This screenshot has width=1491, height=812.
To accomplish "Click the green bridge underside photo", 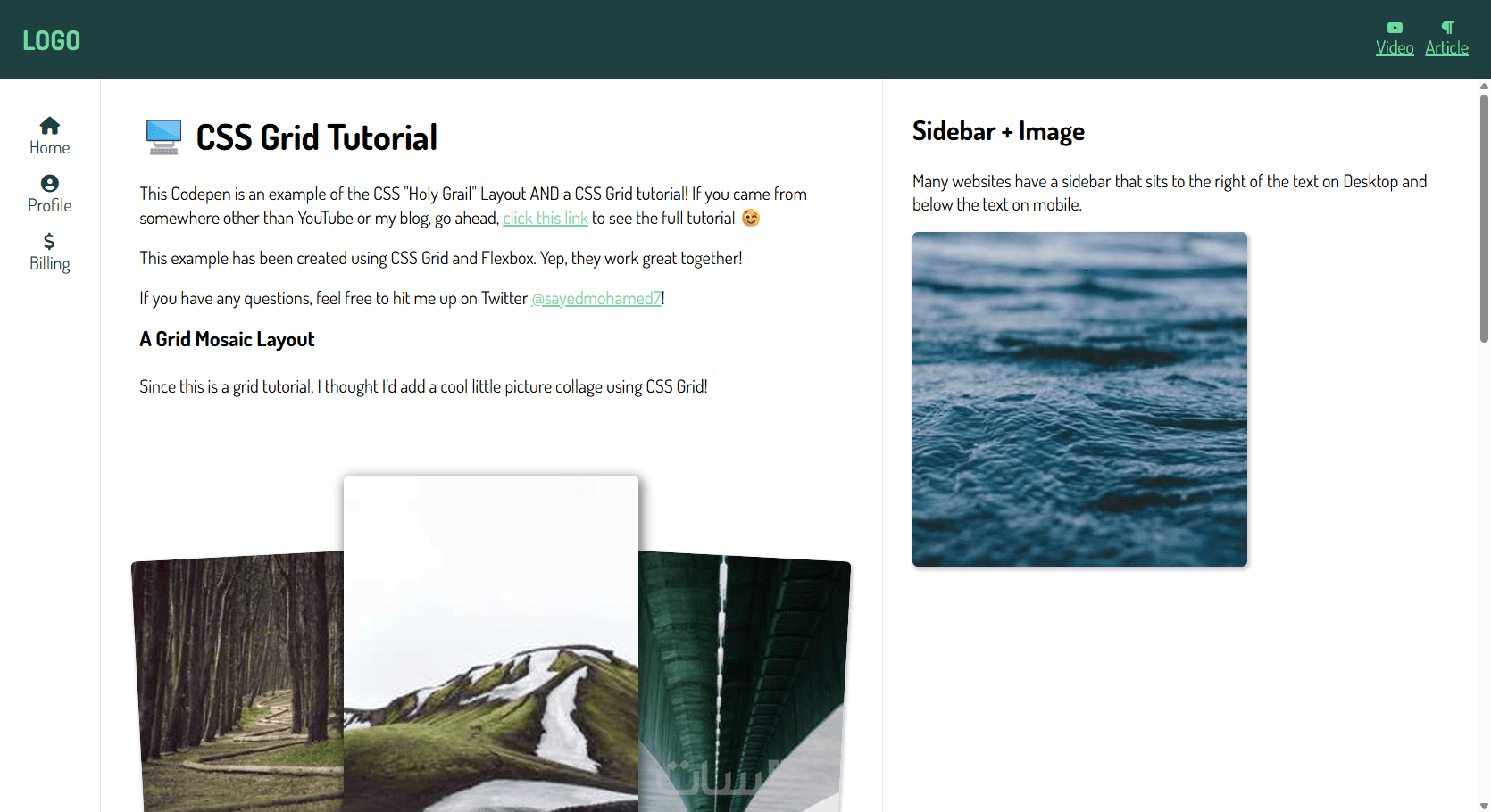I will tap(743, 683).
